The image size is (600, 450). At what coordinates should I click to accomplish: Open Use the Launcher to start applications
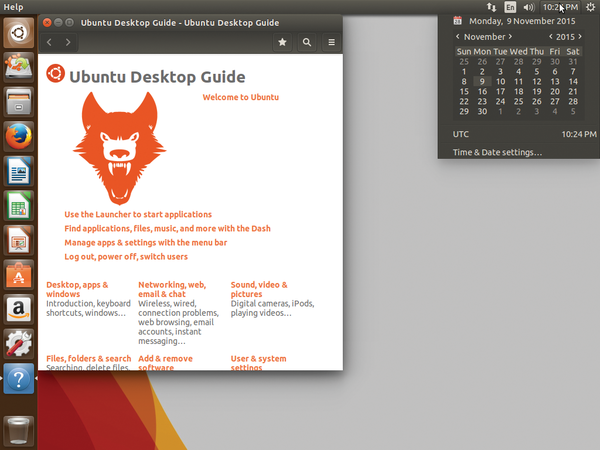pyautogui.click(x=138, y=214)
